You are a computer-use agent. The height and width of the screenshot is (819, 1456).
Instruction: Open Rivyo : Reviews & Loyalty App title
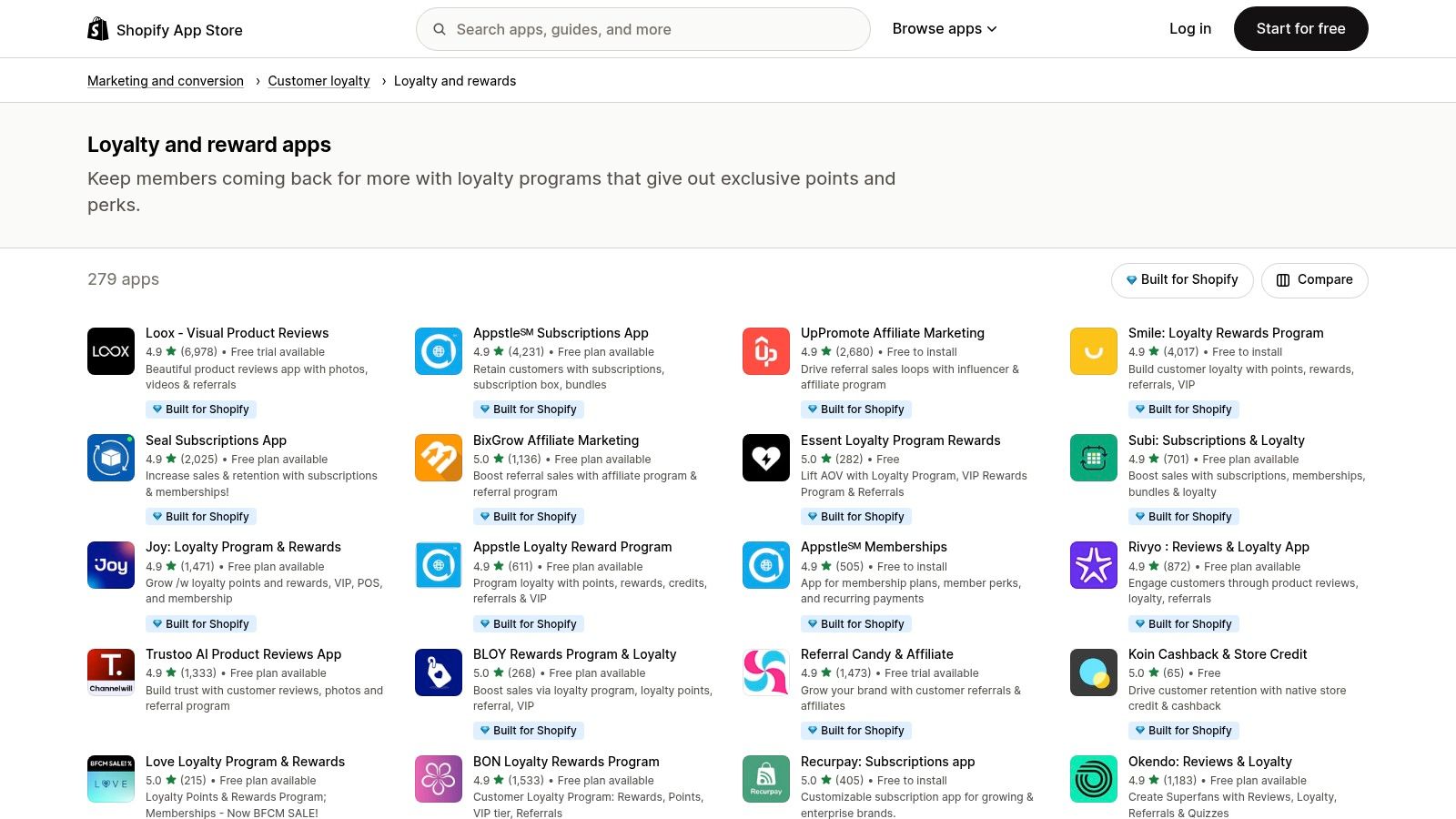pyautogui.click(x=1218, y=547)
